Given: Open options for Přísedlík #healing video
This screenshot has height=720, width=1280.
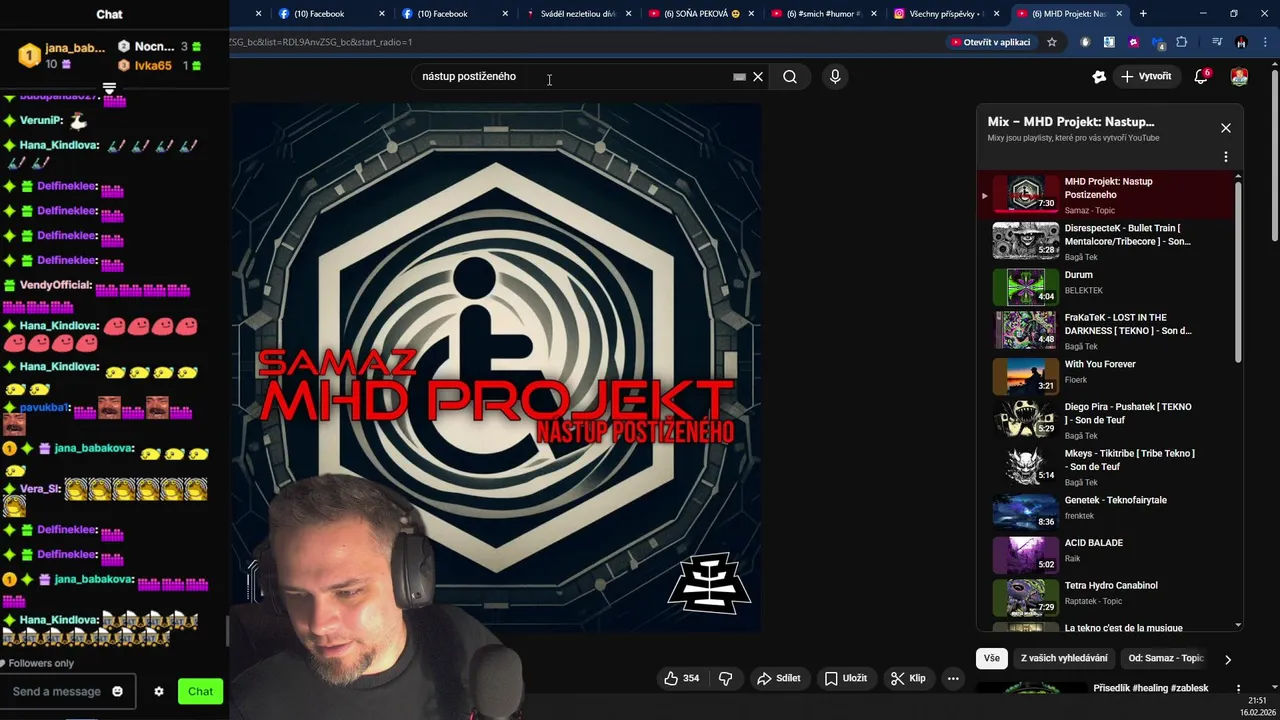Looking at the screenshot, I should point(1238,689).
